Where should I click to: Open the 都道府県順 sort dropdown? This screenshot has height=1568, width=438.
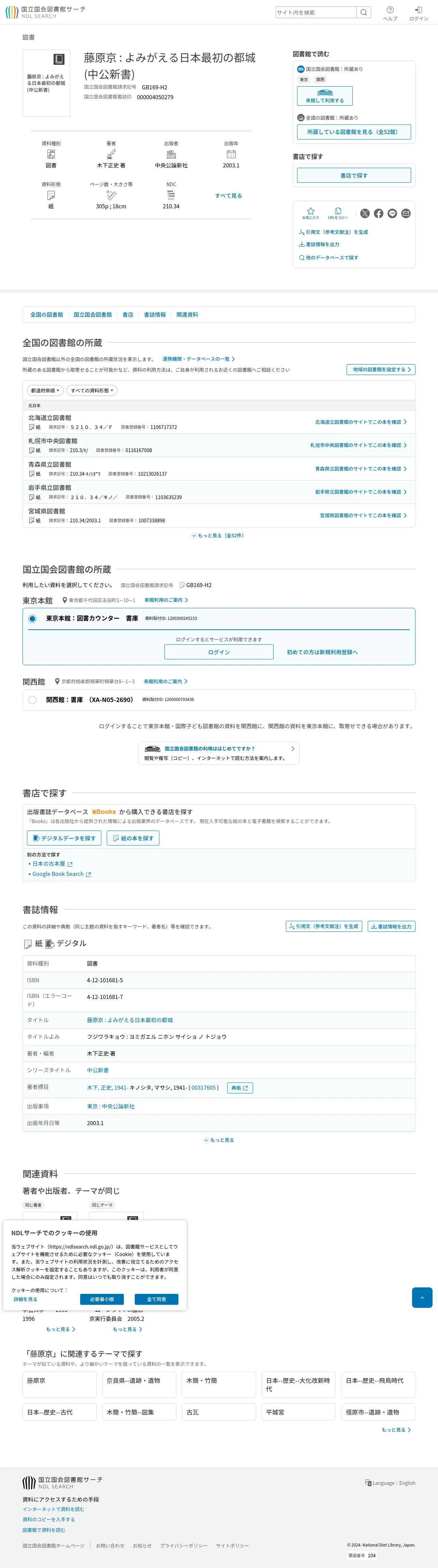(x=45, y=391)
